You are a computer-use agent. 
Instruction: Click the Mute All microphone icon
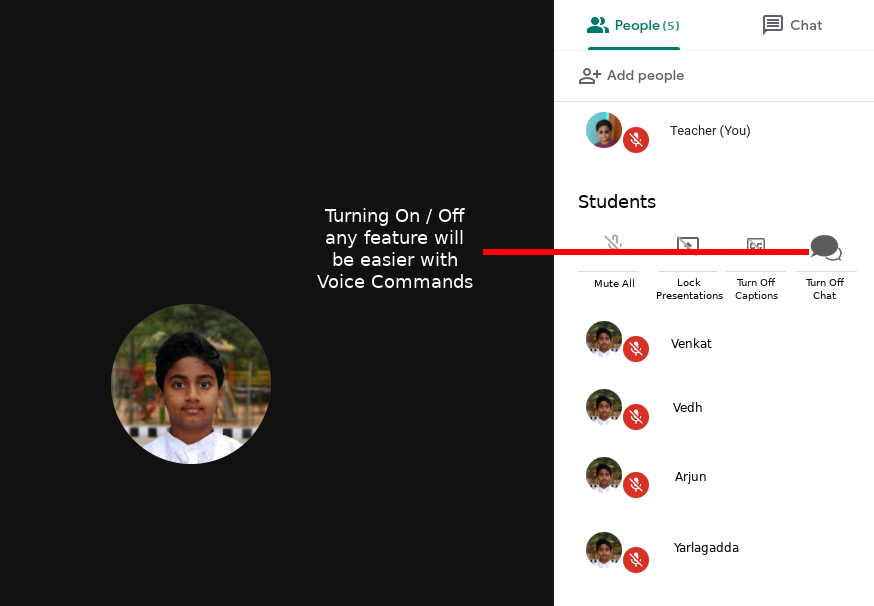(x=614, y=245)
